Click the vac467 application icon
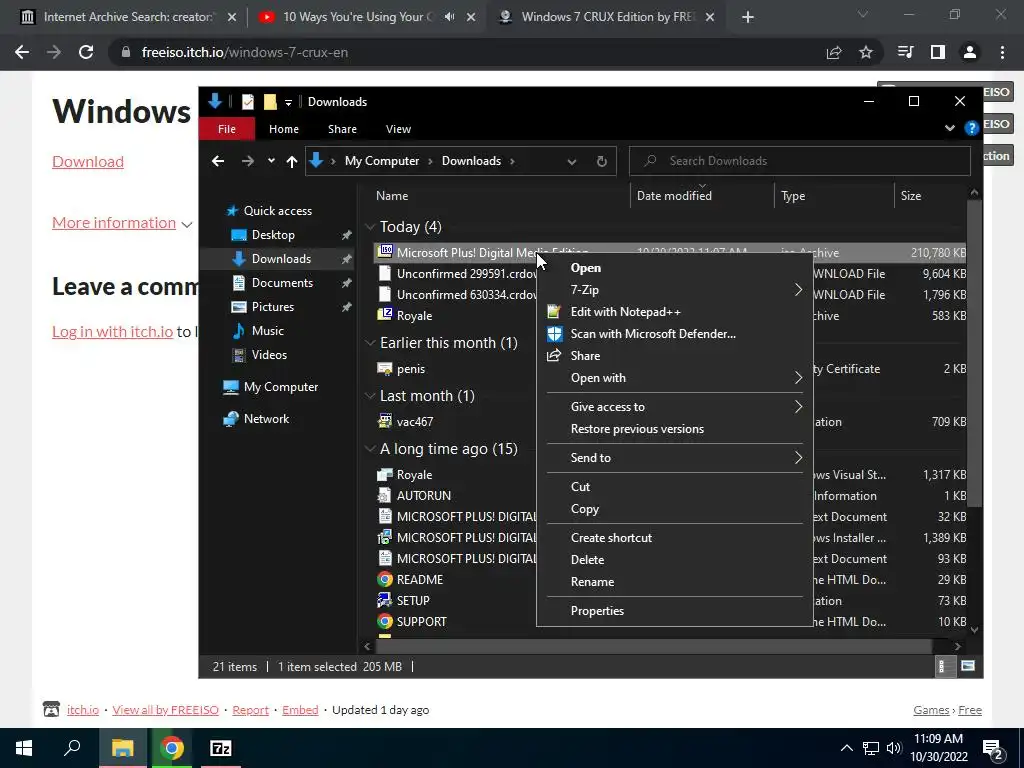 (385, 421)
